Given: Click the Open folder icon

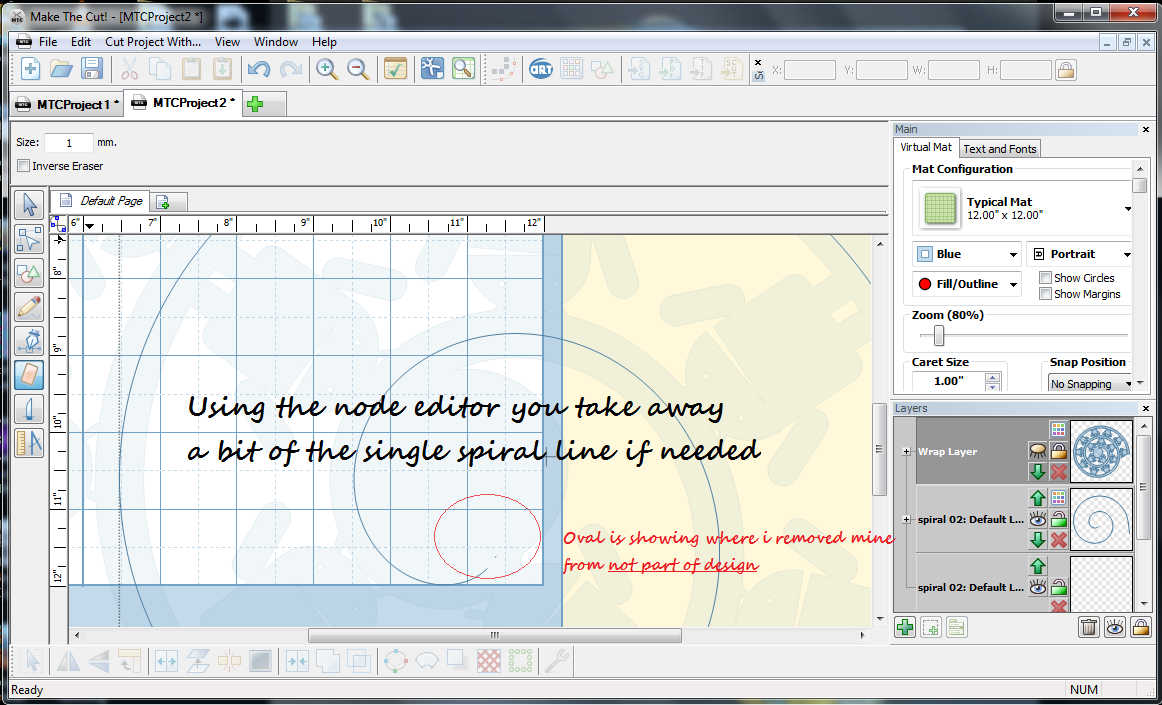Looking at the screenshot, I should (x=61, y=69).
